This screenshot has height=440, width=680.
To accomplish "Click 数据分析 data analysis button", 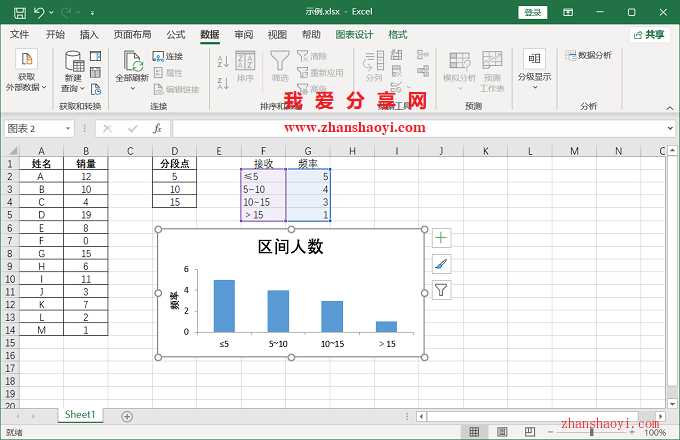I will click(588, 55).
